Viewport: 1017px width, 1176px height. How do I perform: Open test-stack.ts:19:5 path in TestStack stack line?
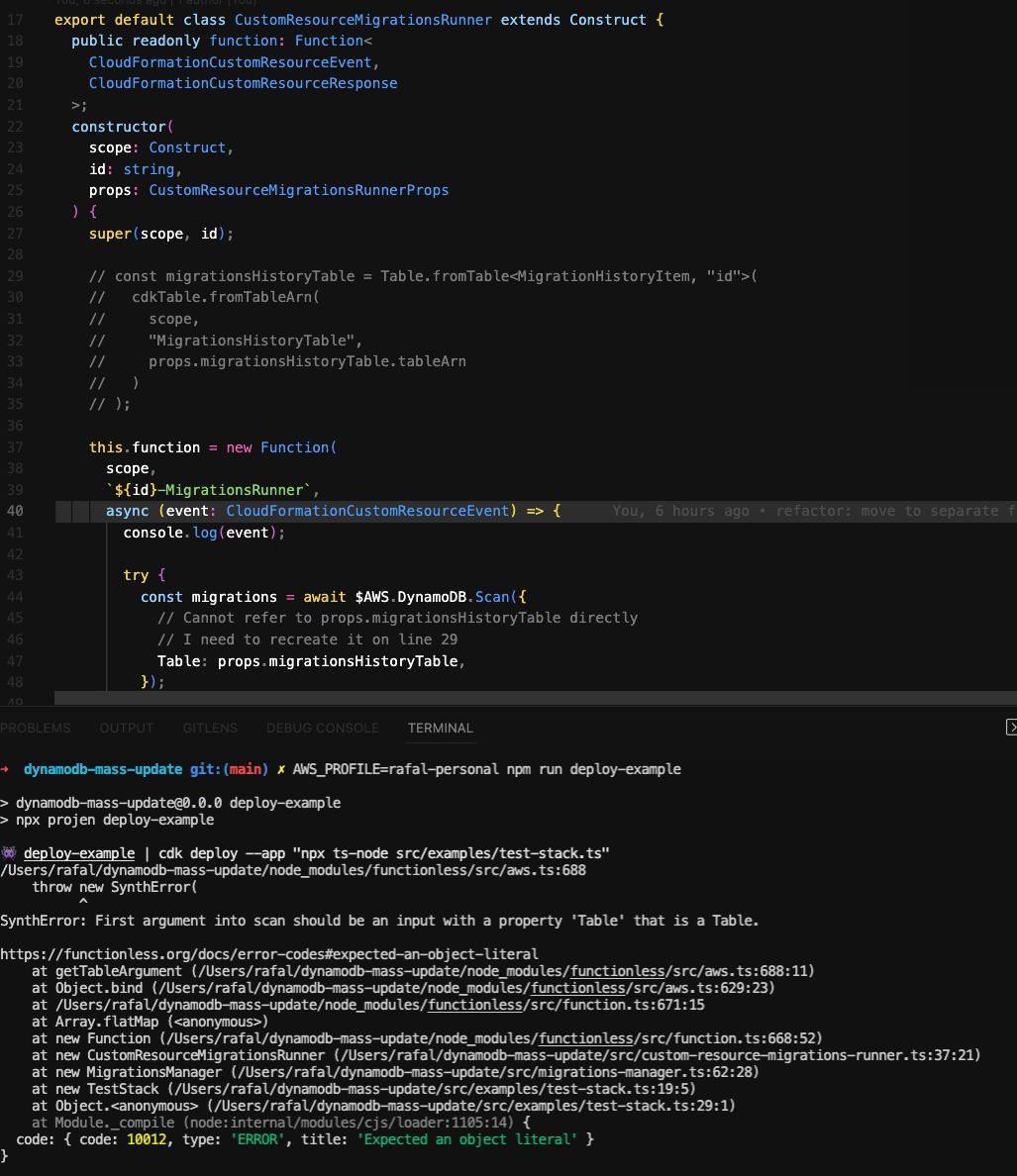[x=431, y=1089]
